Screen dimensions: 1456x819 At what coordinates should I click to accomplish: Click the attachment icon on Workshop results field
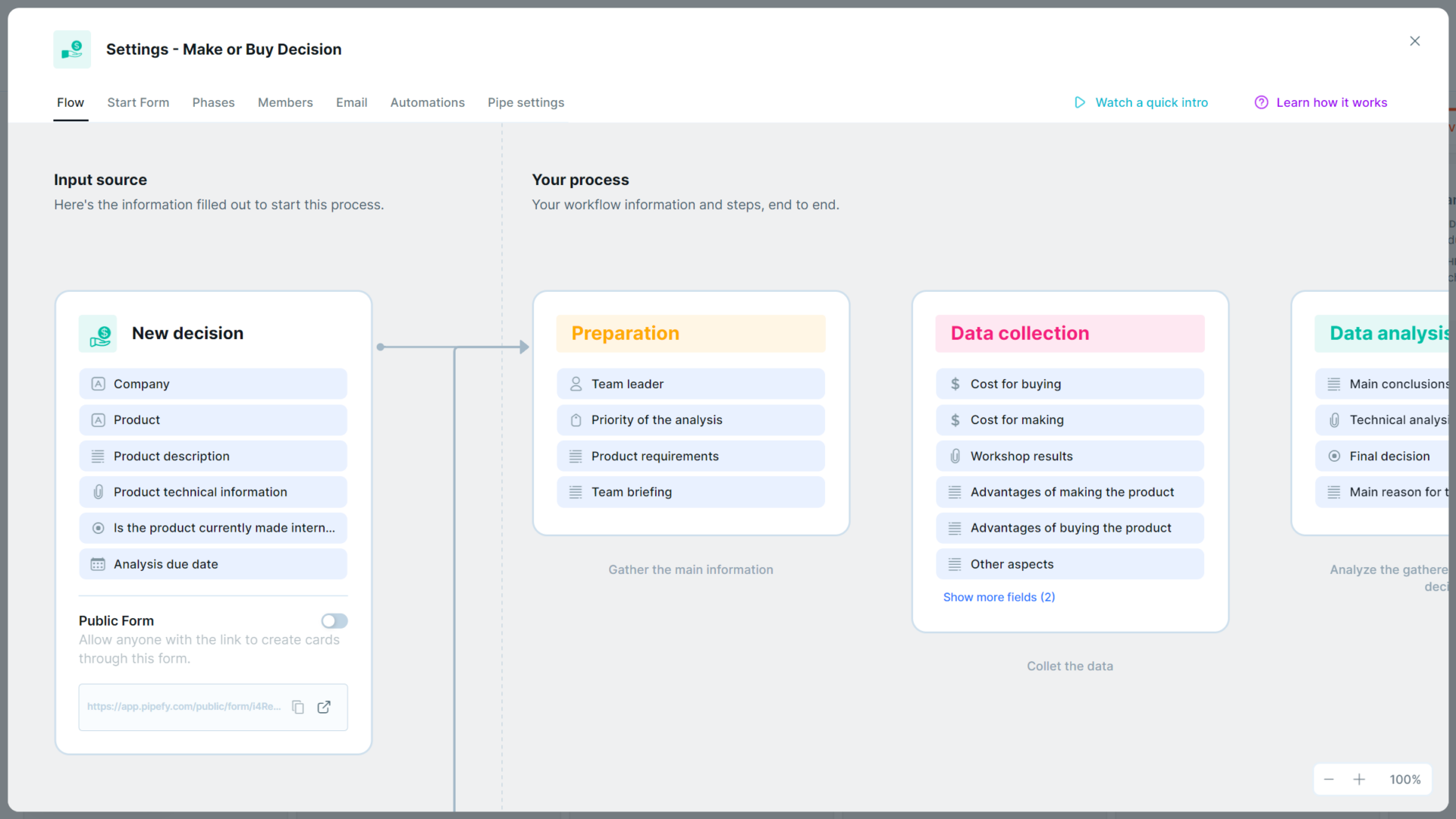click(955, 456)
